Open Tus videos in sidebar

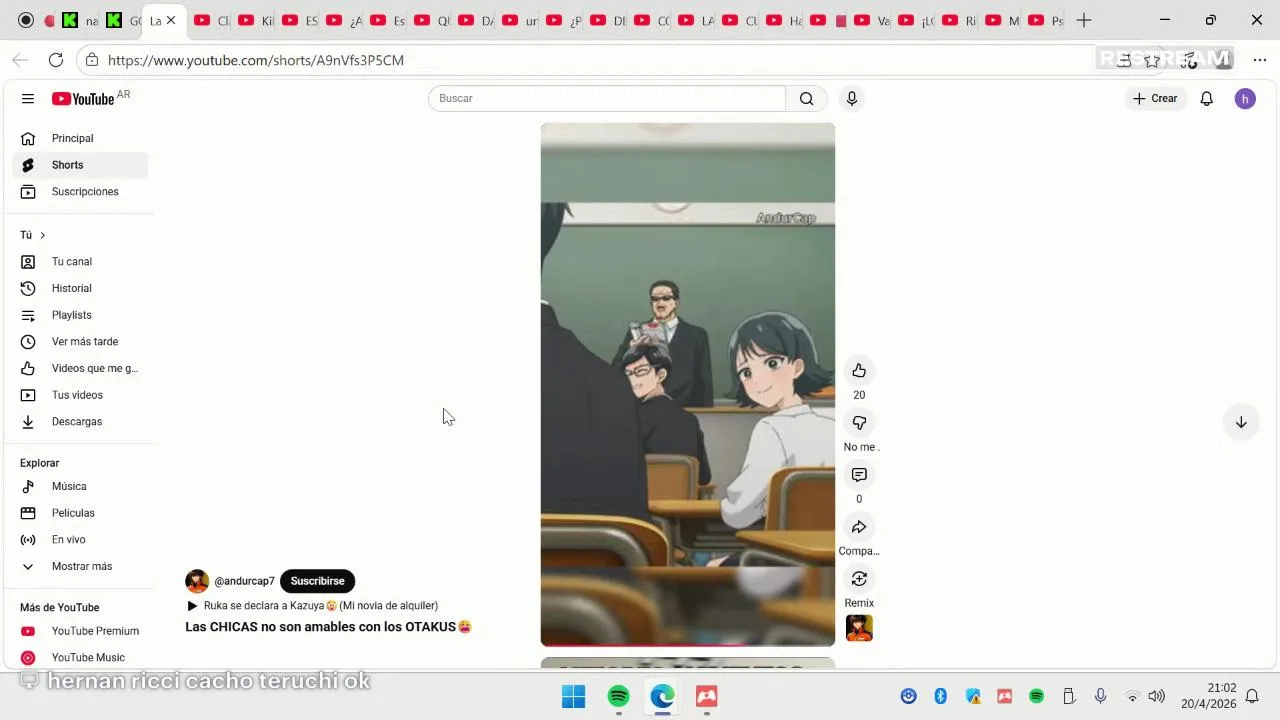point(80,395)
